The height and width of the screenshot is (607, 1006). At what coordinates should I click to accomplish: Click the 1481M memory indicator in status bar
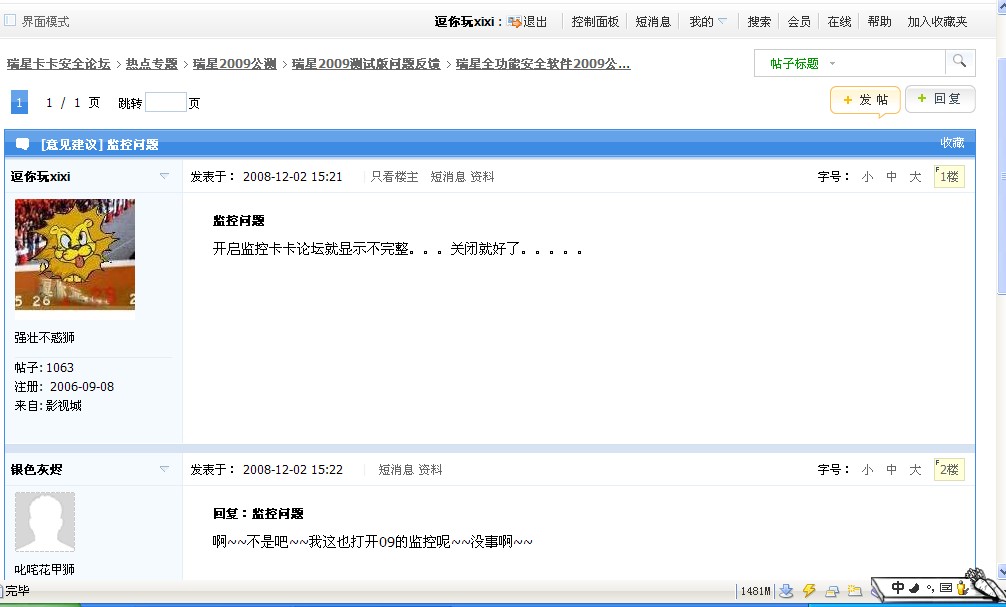pyautogui.click(x=756, y=591)
